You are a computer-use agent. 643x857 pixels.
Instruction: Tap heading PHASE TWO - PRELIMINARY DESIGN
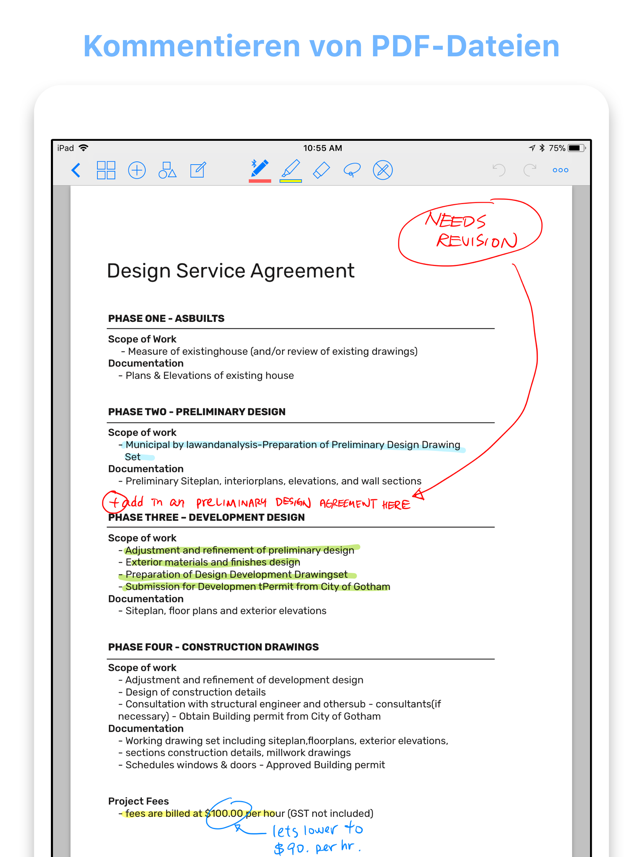(197, 412)
